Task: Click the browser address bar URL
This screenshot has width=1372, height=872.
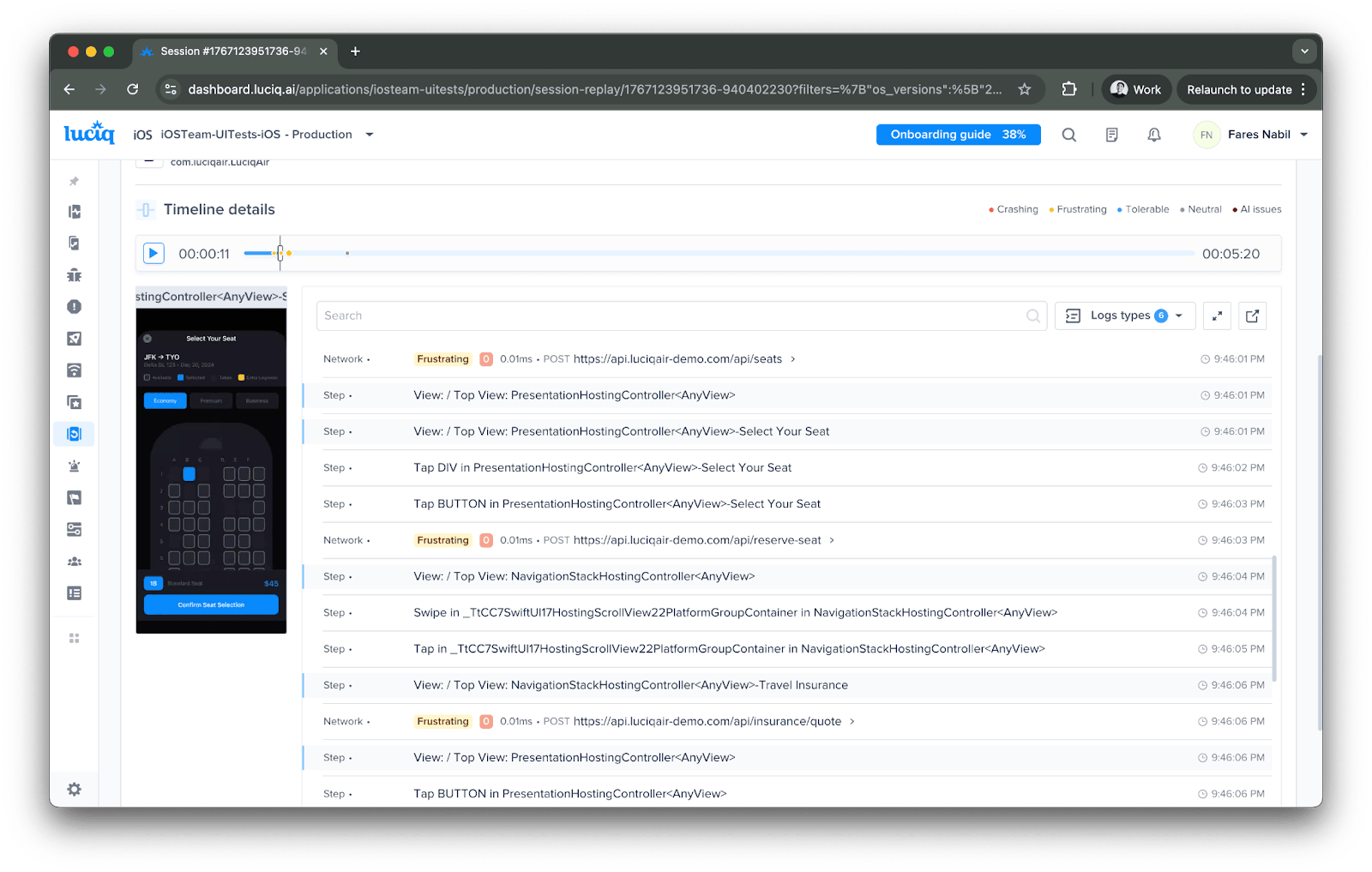Action: [594, 89]
